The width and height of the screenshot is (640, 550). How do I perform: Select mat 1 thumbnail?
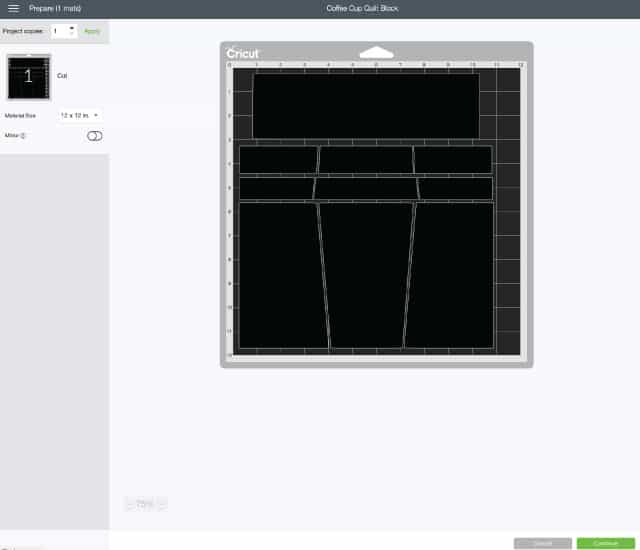(x=29, y=77)
